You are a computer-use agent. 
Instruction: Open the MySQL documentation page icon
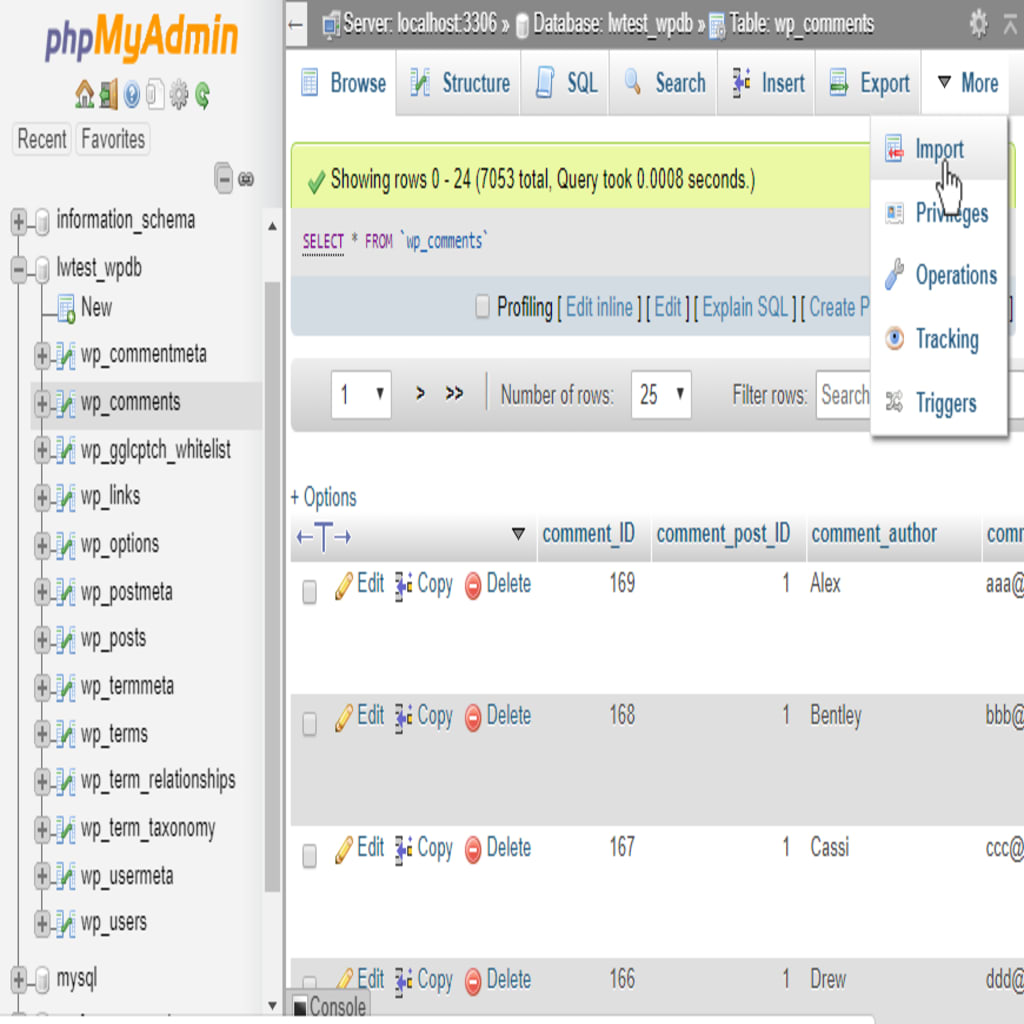pos(155,95)
